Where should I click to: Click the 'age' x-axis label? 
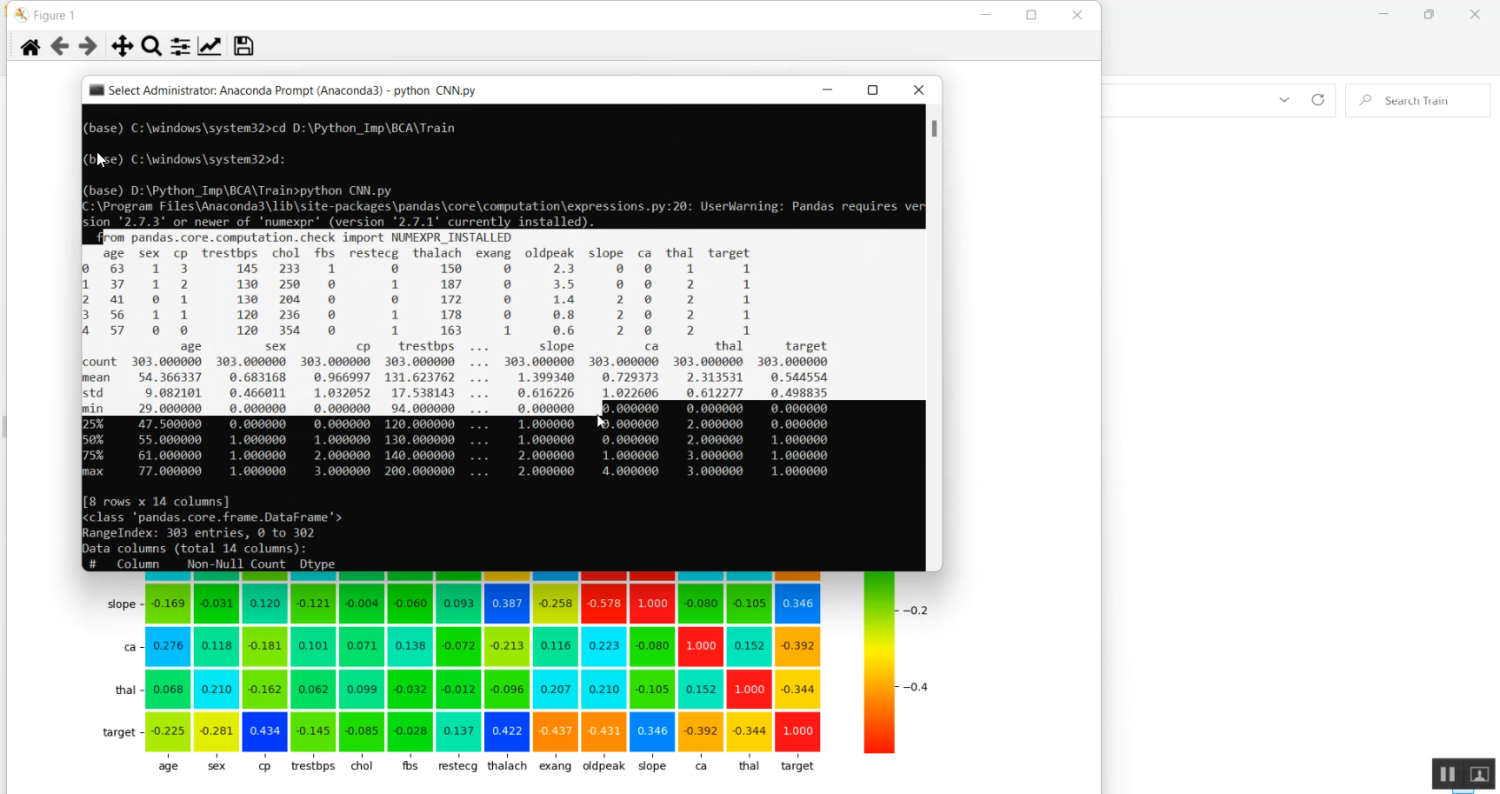coord(168,766)
